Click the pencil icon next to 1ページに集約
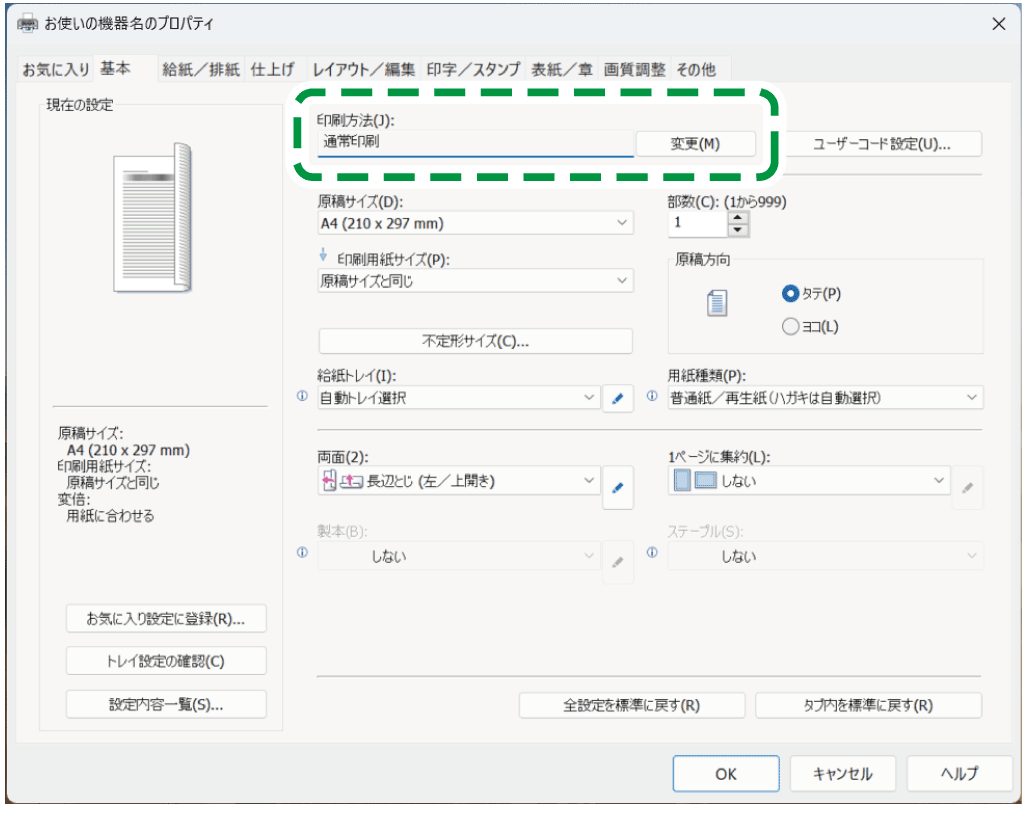The height and width of the screenshot is (815, 1028). click(x=968, y=487)
